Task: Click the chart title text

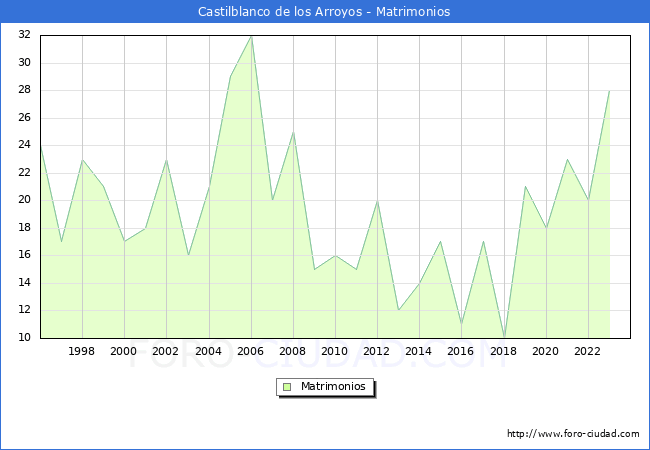Action: 324,12
